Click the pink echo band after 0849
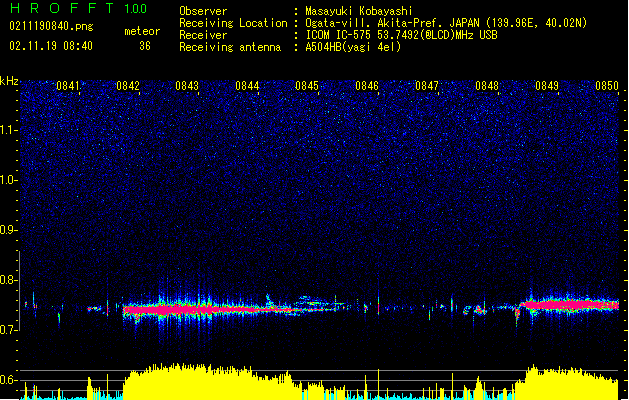Viewport: 629px width, 400px height. click(x=572, y=305)
